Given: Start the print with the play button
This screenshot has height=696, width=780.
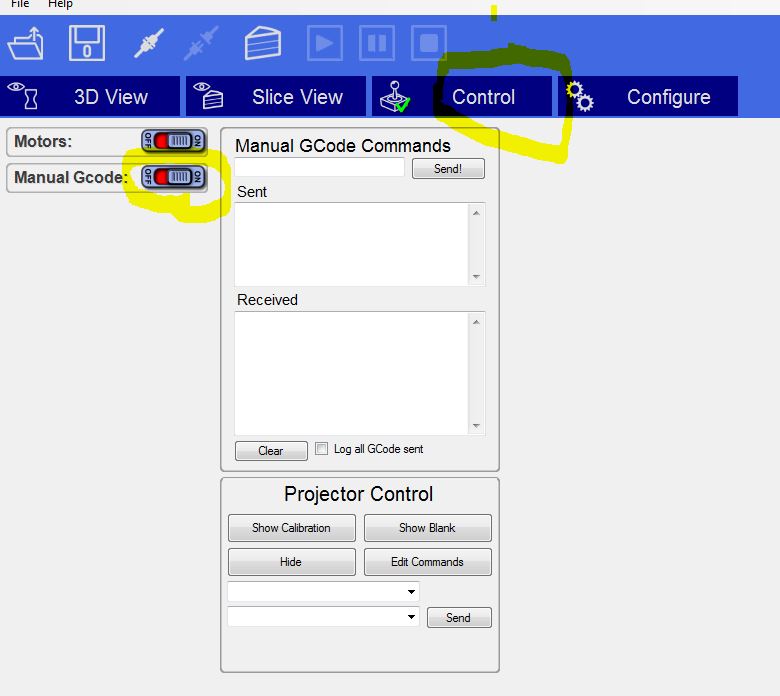Looking at the screenshot, I should point(324,43).
